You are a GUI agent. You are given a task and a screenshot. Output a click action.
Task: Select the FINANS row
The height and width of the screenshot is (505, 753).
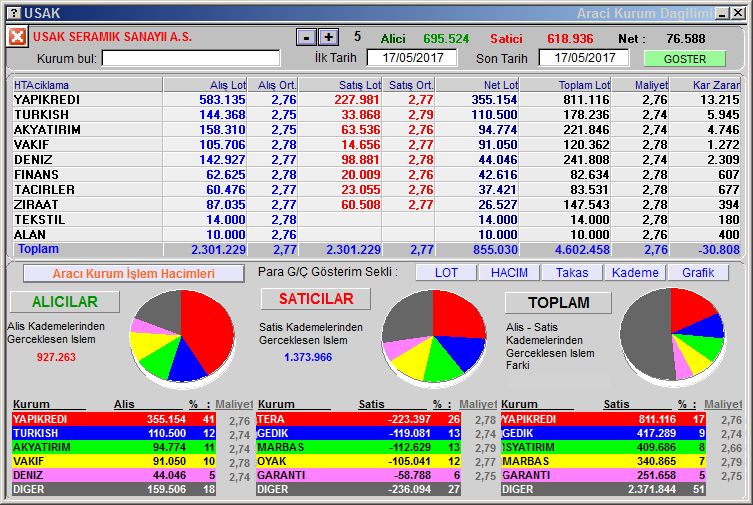click(x=376, y=175)
